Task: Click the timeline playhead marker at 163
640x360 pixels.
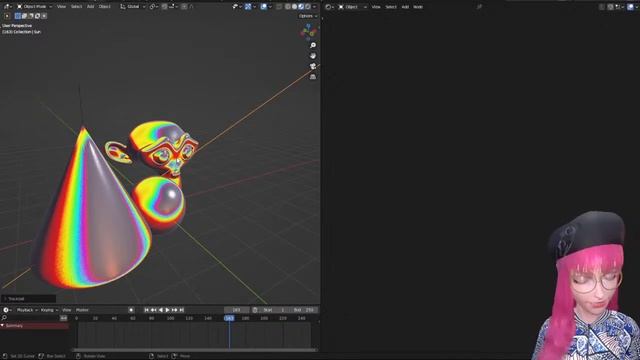Action: click(229, 318)
